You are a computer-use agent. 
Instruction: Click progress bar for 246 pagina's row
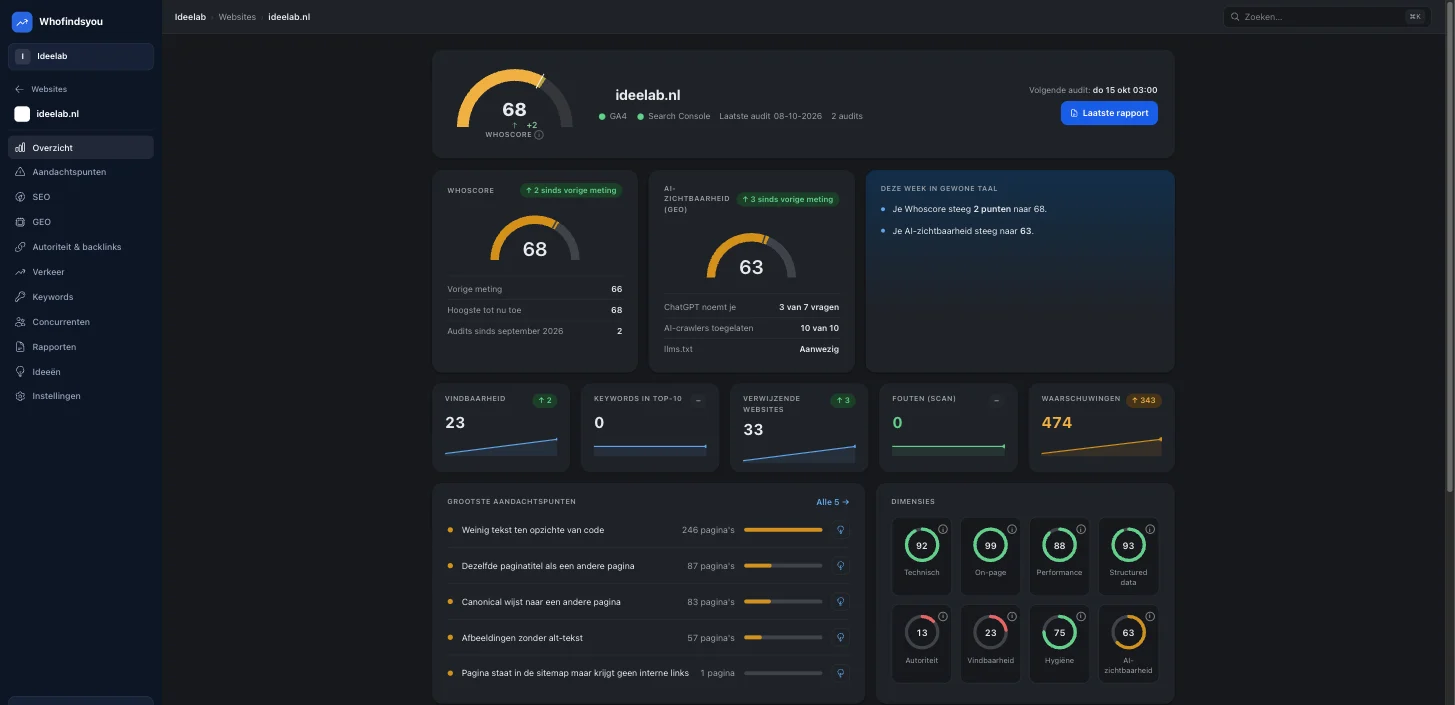[783, 530]
